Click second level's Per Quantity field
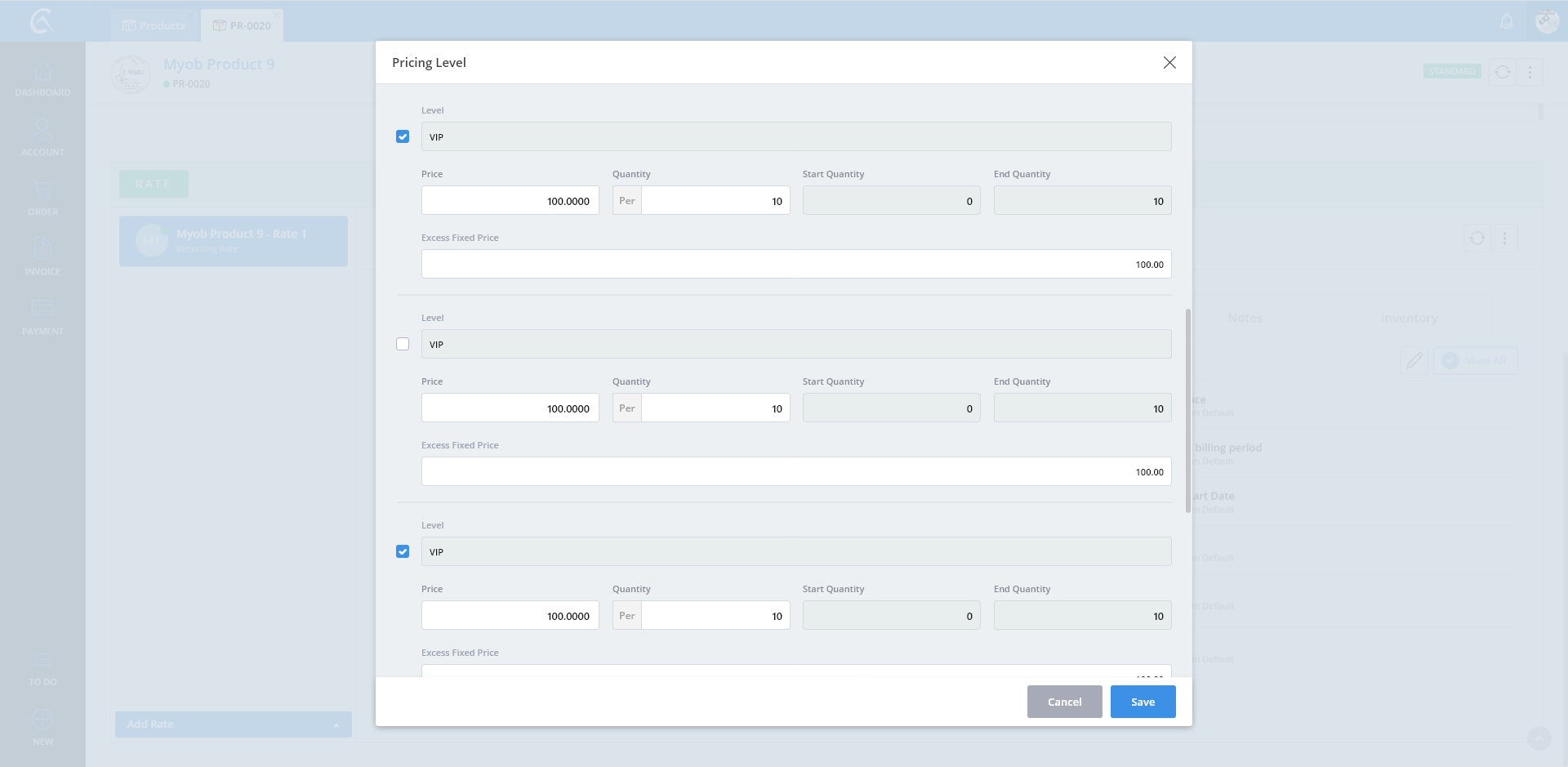1568x767 pixels. pos(715,408)
